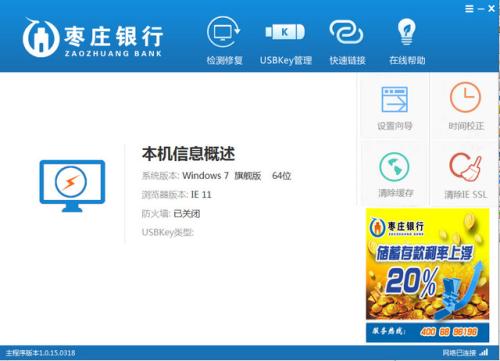Launch the 设置向导 setup wizard
This screenshot has width=500, height=361.
point(395,107)
